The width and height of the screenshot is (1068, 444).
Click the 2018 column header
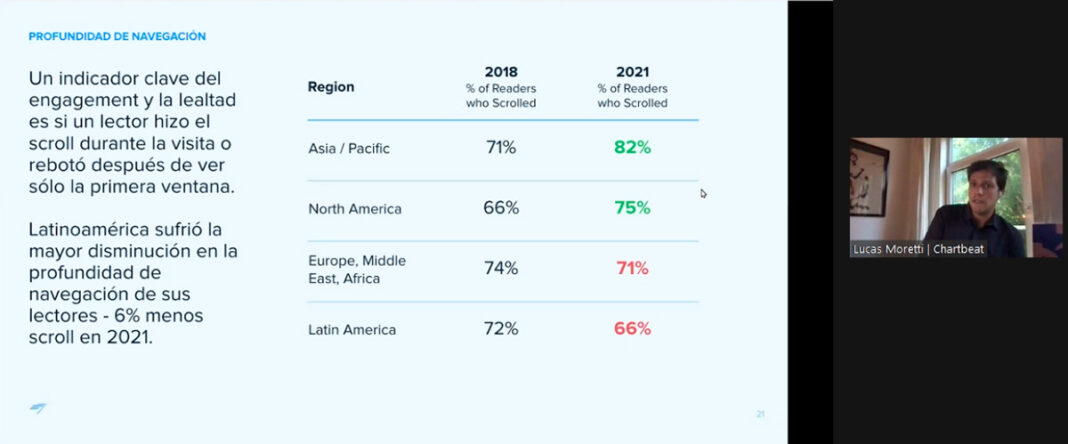(501, 73)
